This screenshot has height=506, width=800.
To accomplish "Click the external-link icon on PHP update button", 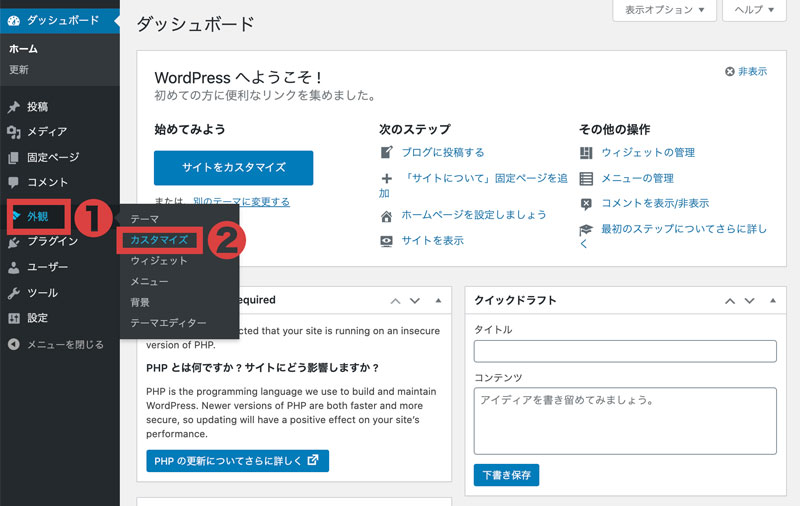I will pyautogui.click(x=313, y=460).
